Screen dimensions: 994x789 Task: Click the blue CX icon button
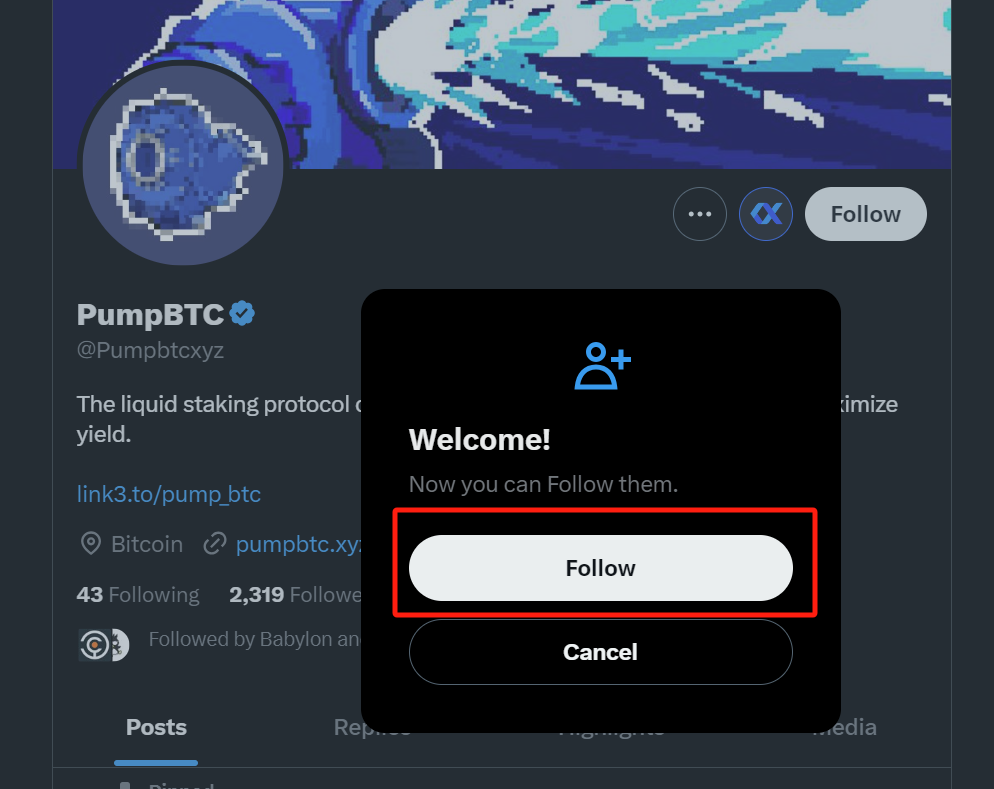(766, 214)
